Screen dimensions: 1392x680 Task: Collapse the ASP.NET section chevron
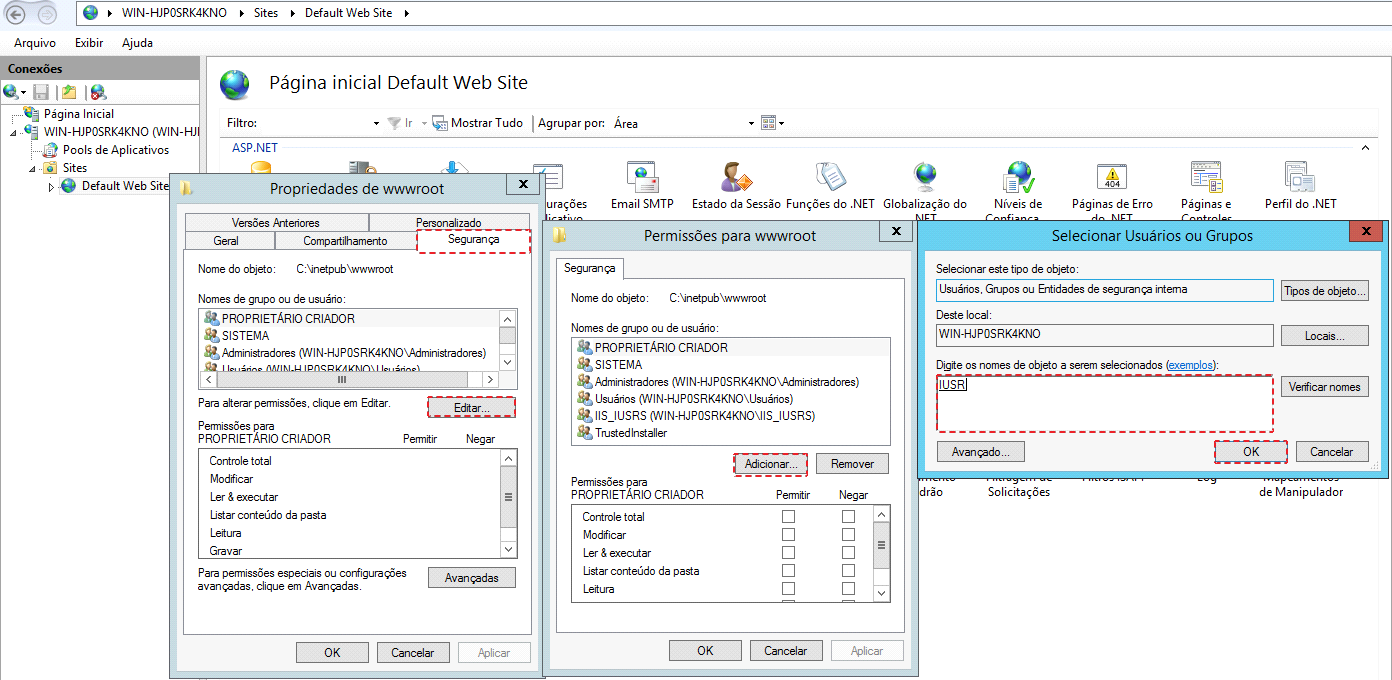click(x=1366, y=147)
